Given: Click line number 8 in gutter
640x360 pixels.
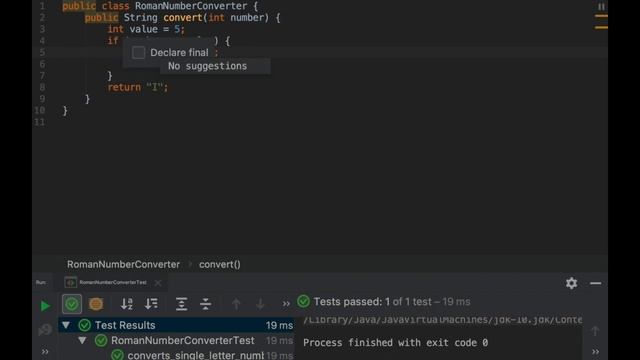Looking at the screenshot, I should [42, 87].
